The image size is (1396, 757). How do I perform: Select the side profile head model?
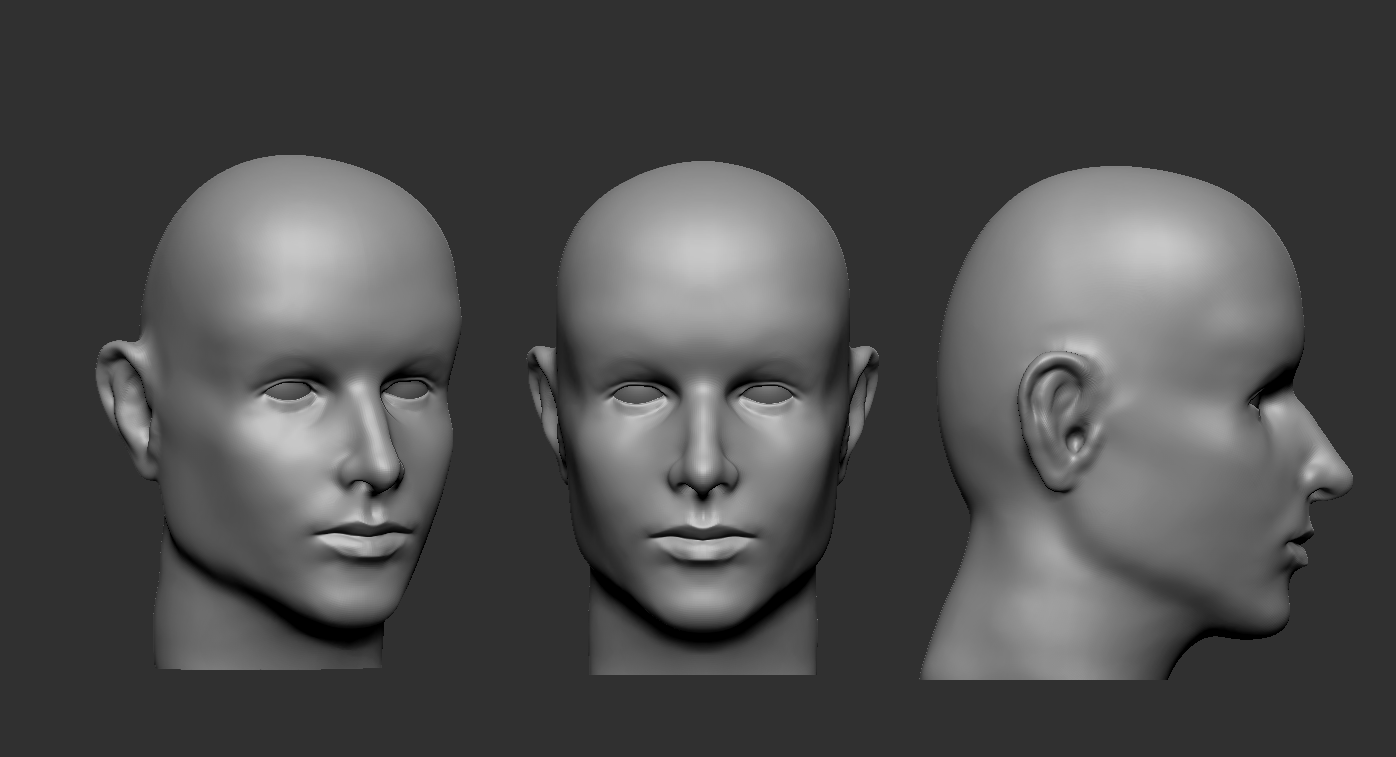tap(1136, 423)
